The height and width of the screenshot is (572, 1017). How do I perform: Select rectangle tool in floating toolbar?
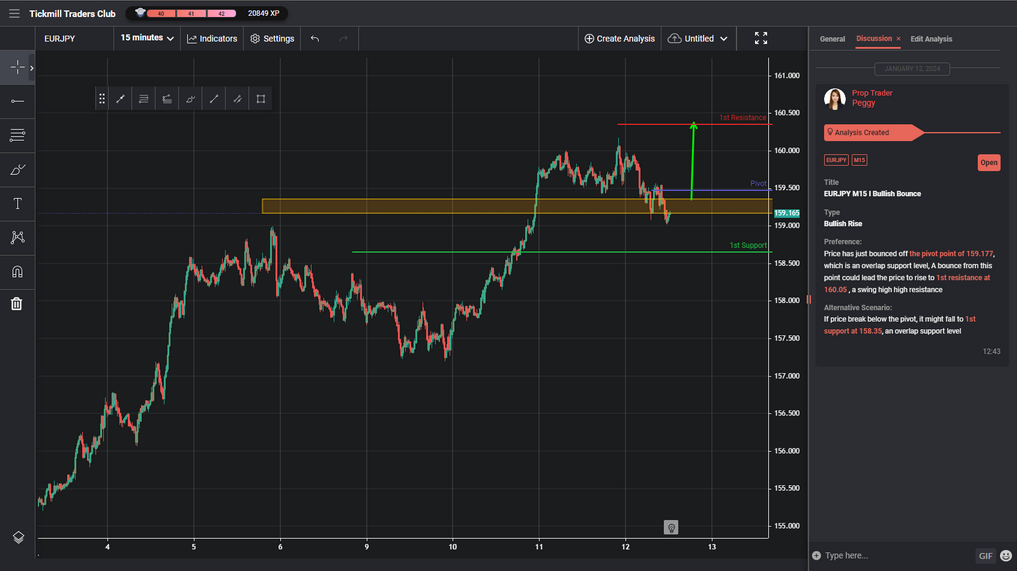(261, 99)
